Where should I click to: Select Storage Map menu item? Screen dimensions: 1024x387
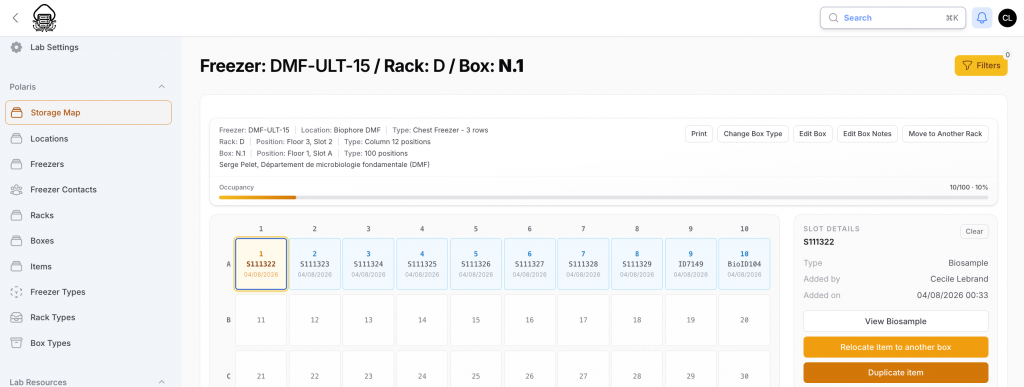88,113
